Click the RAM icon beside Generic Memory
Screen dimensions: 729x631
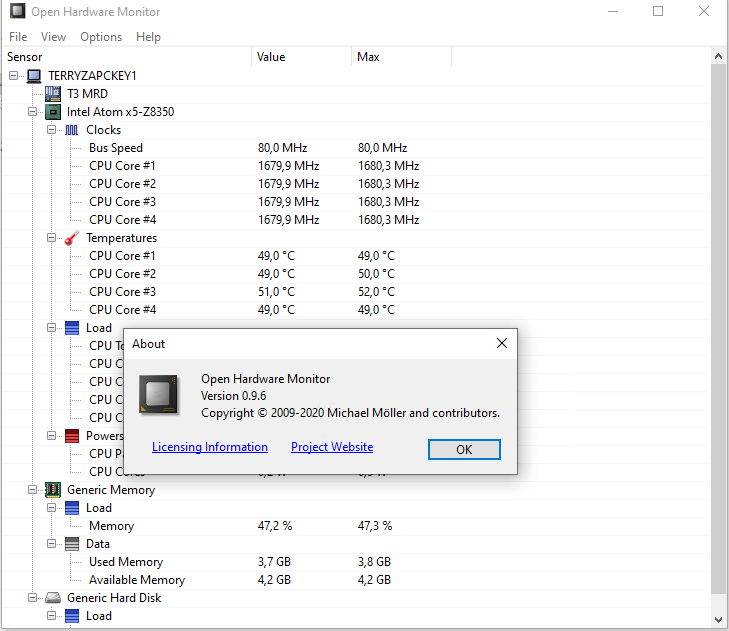pos(53,490)
